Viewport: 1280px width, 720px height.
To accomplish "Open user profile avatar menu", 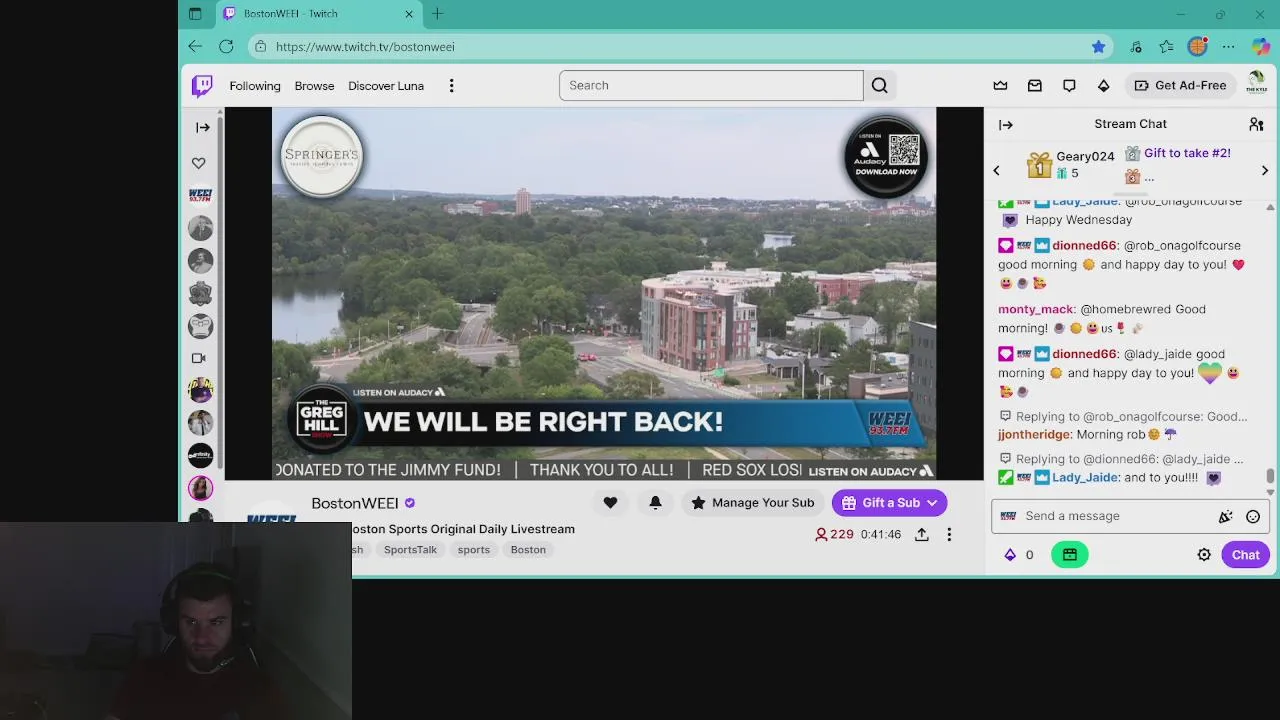I will pyautogui.click(x=1256, y=85).
